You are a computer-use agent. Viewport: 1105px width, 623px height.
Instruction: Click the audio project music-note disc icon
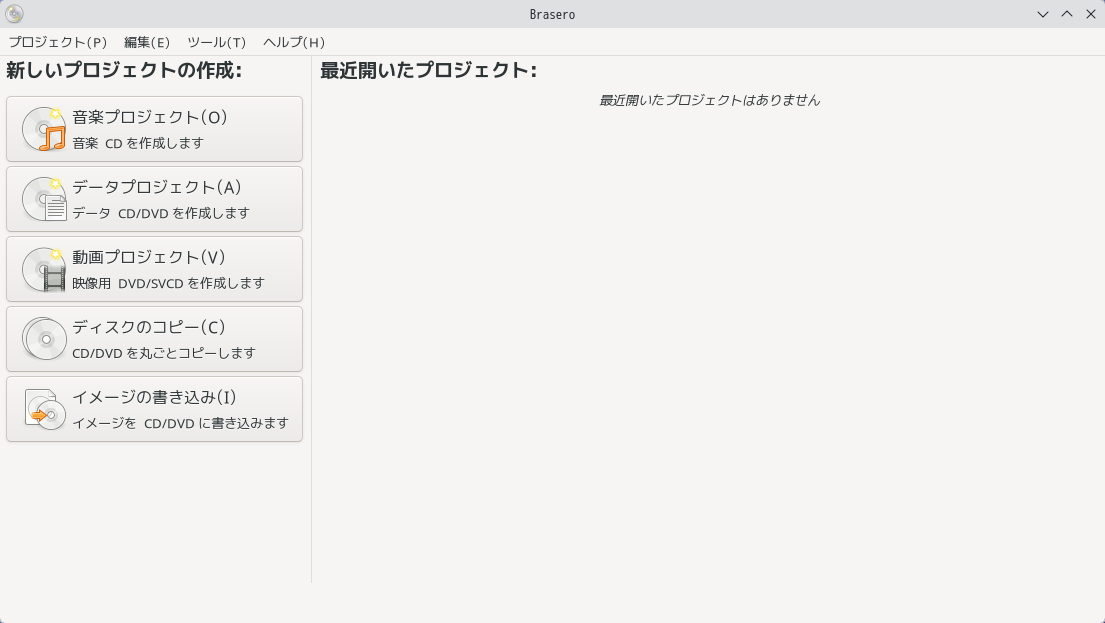[44, 129]
